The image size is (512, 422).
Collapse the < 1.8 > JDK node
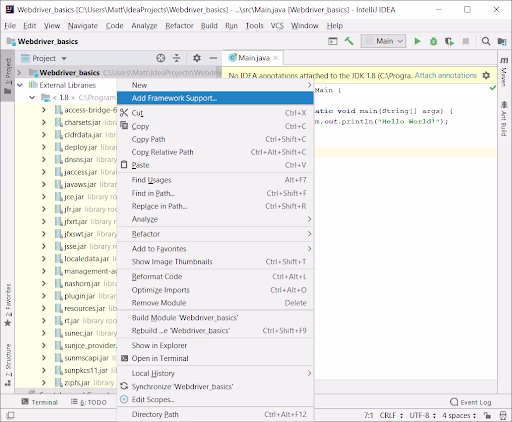pos(32,97)
